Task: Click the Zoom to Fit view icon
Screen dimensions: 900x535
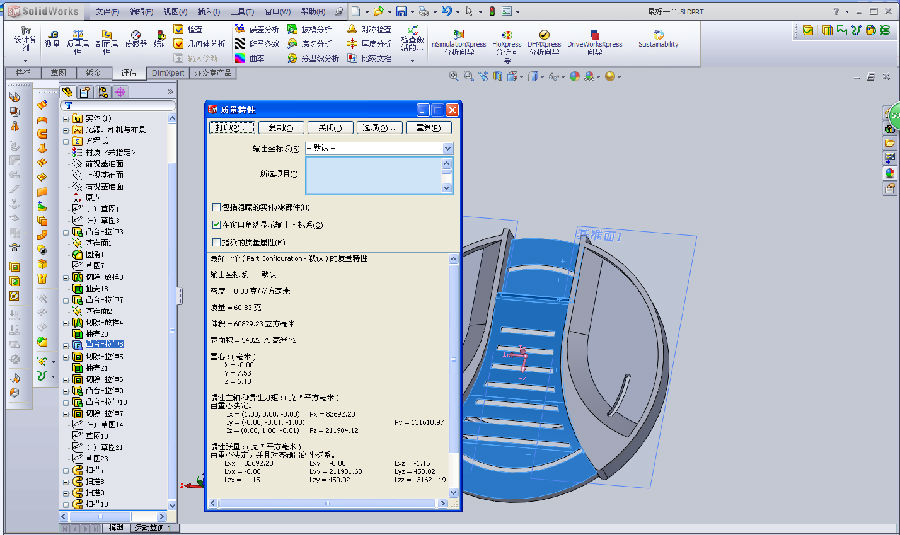Action: click(x=453, y=76)
